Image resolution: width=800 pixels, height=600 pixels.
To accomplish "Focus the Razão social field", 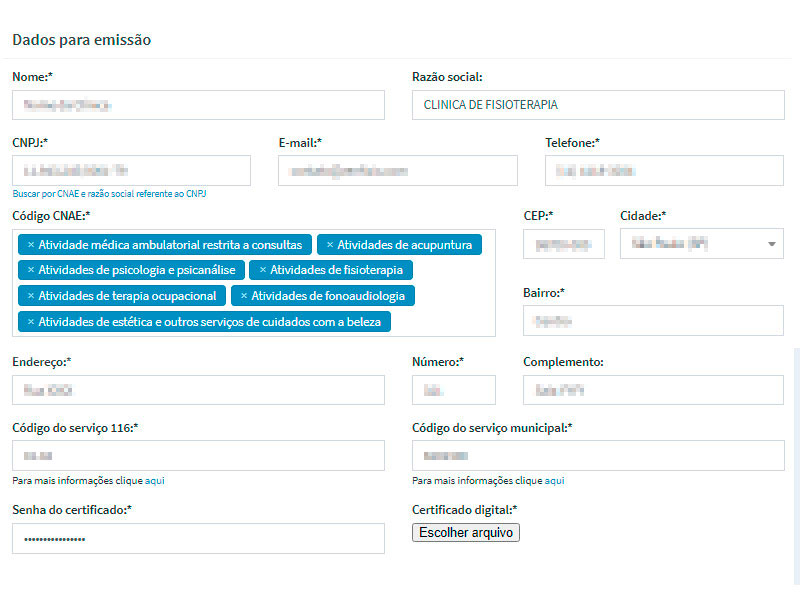I will 598,105.
